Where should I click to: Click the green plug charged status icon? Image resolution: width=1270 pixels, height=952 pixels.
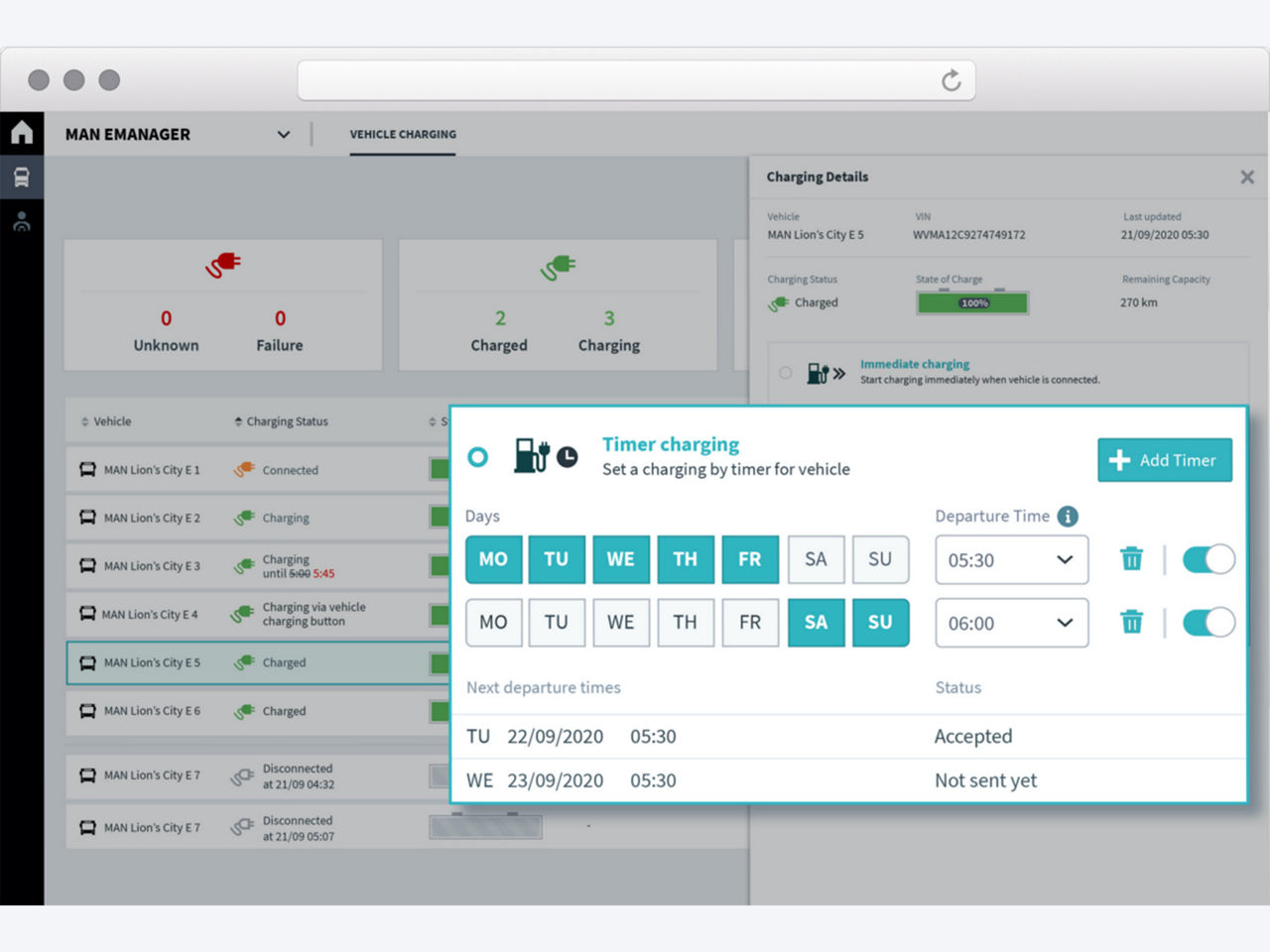pos(558,267)
